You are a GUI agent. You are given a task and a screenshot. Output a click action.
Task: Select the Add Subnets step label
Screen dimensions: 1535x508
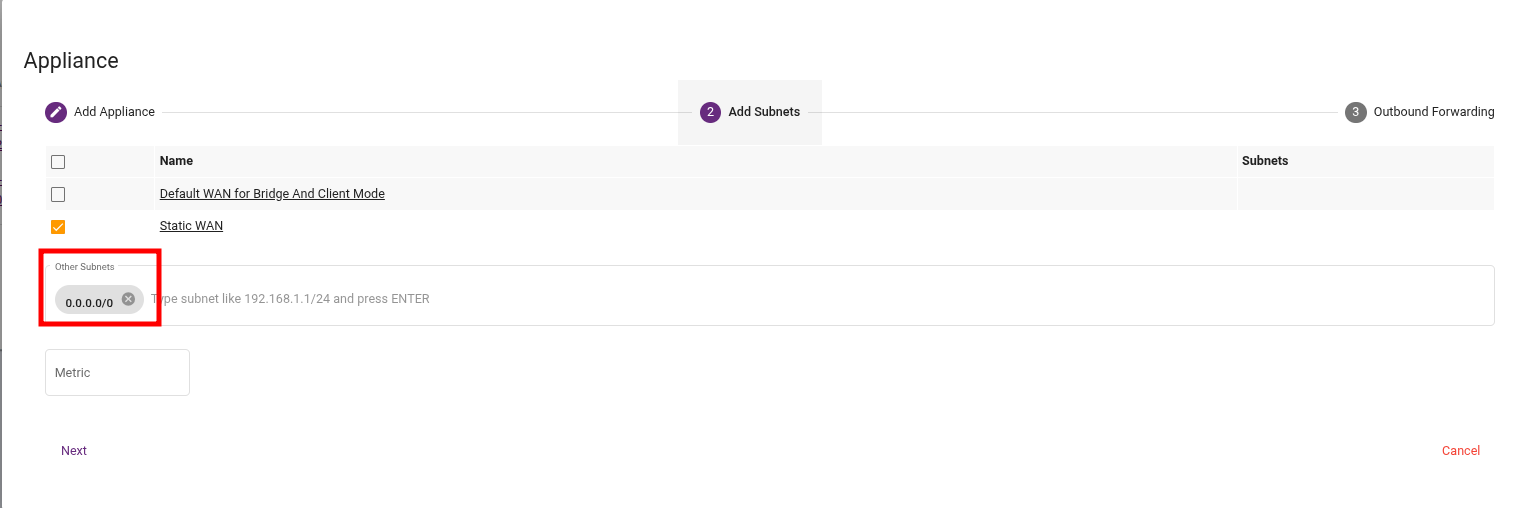tap(764, 112)
